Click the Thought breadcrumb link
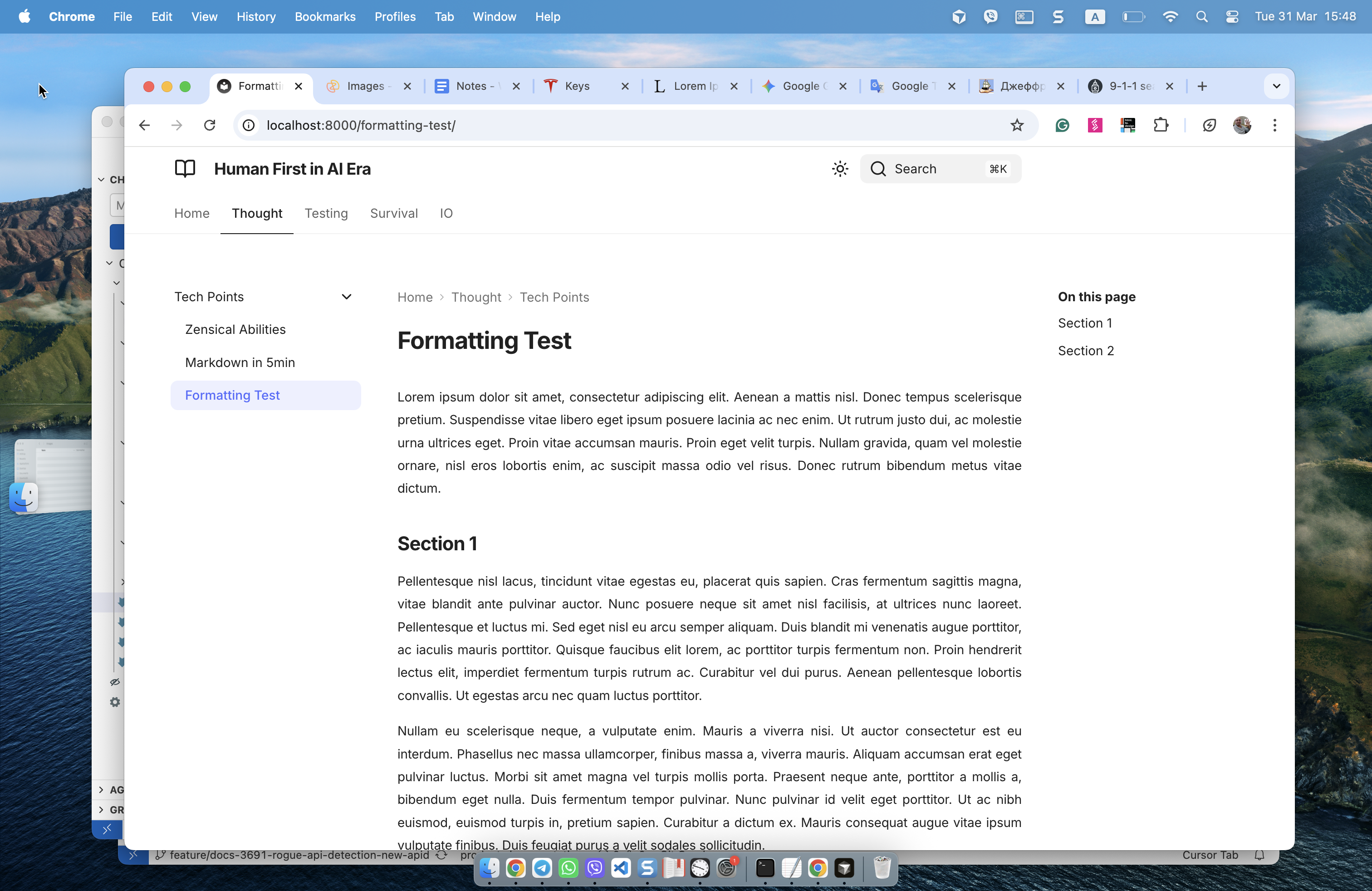 475,298
